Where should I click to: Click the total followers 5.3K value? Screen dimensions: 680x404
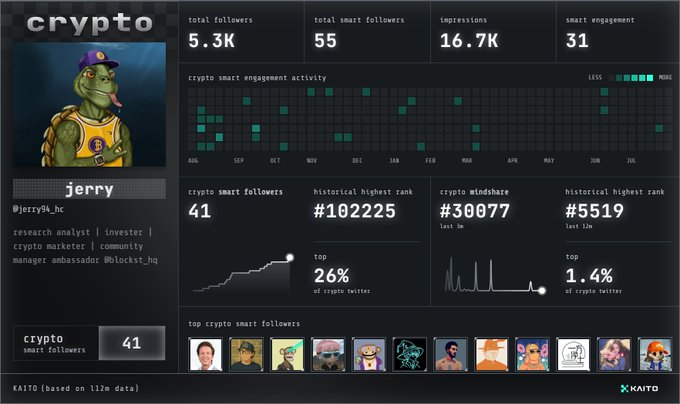pos(211,41)
